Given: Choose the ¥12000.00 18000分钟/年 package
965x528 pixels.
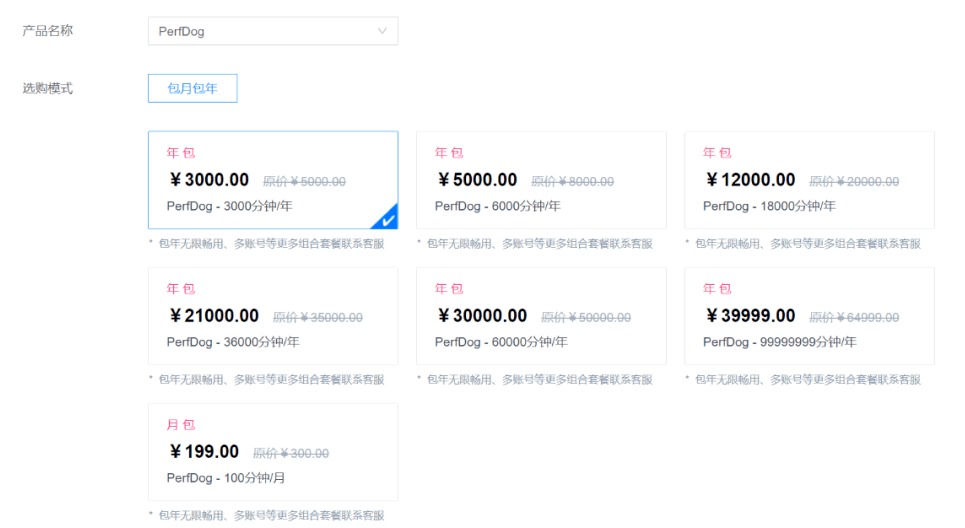Looking at the screenshot, I should point(809,180).
